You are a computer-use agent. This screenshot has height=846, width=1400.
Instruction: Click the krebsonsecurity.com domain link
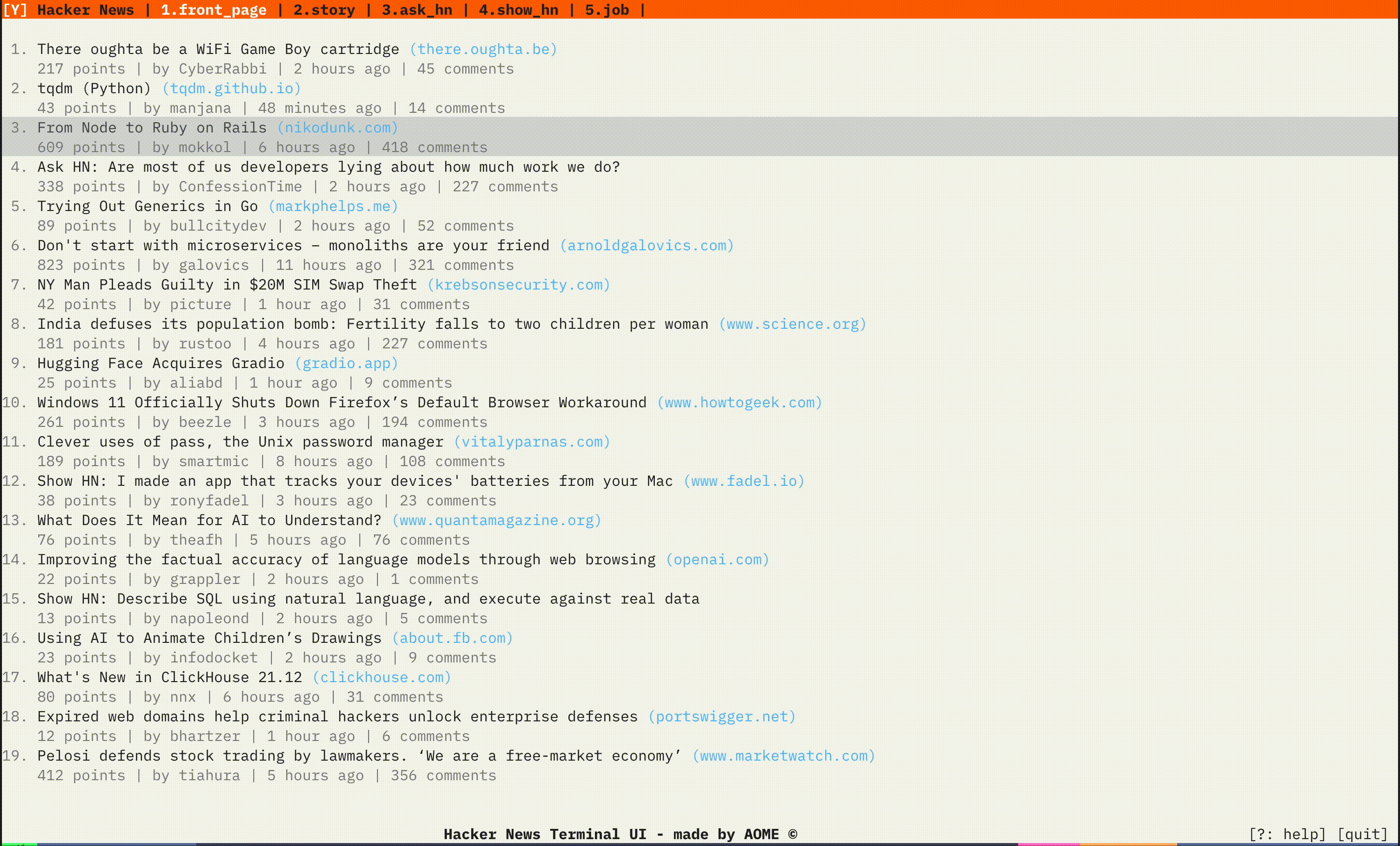(518, 284)
